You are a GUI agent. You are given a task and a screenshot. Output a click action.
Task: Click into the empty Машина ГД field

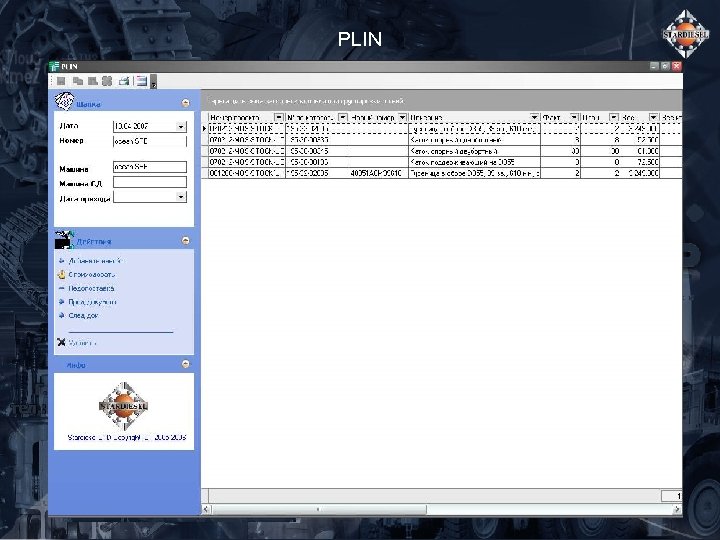(x=150, y=182)
